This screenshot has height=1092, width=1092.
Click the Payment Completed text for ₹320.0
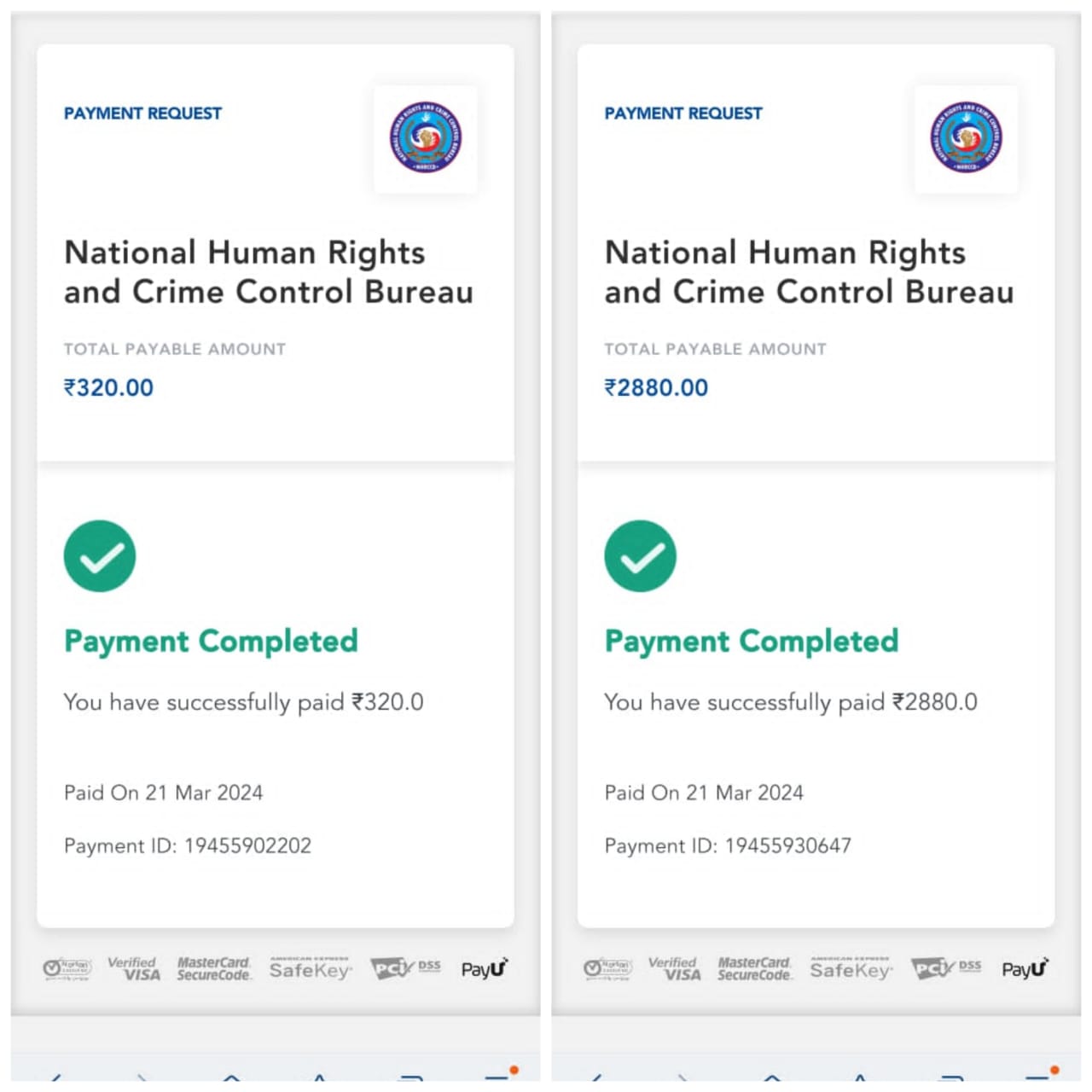211,641
